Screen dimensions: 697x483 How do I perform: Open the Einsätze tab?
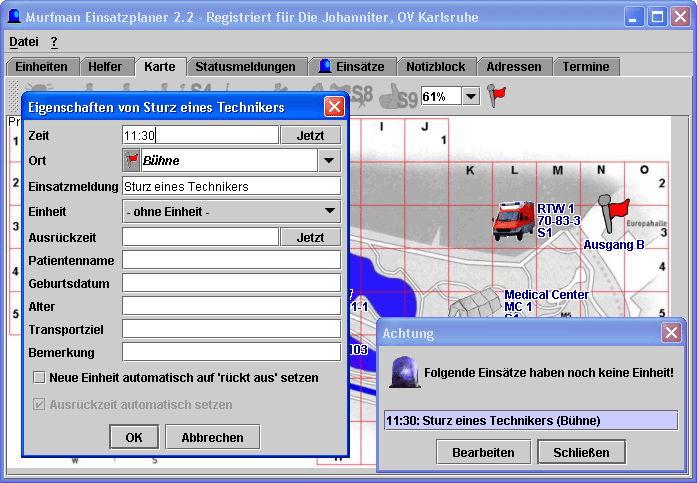pos(351,66)
